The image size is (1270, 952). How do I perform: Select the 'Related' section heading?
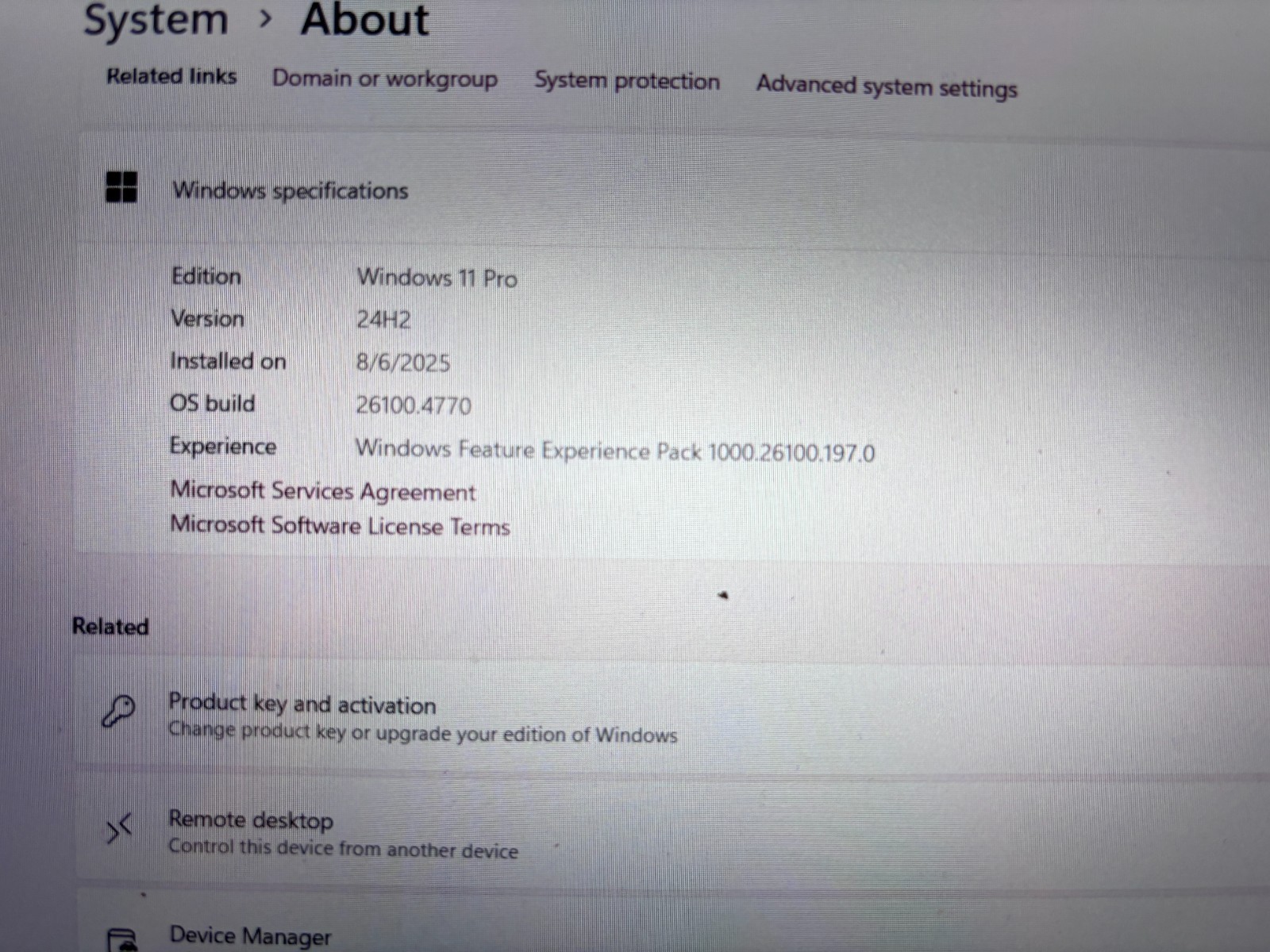coord(110,627)
